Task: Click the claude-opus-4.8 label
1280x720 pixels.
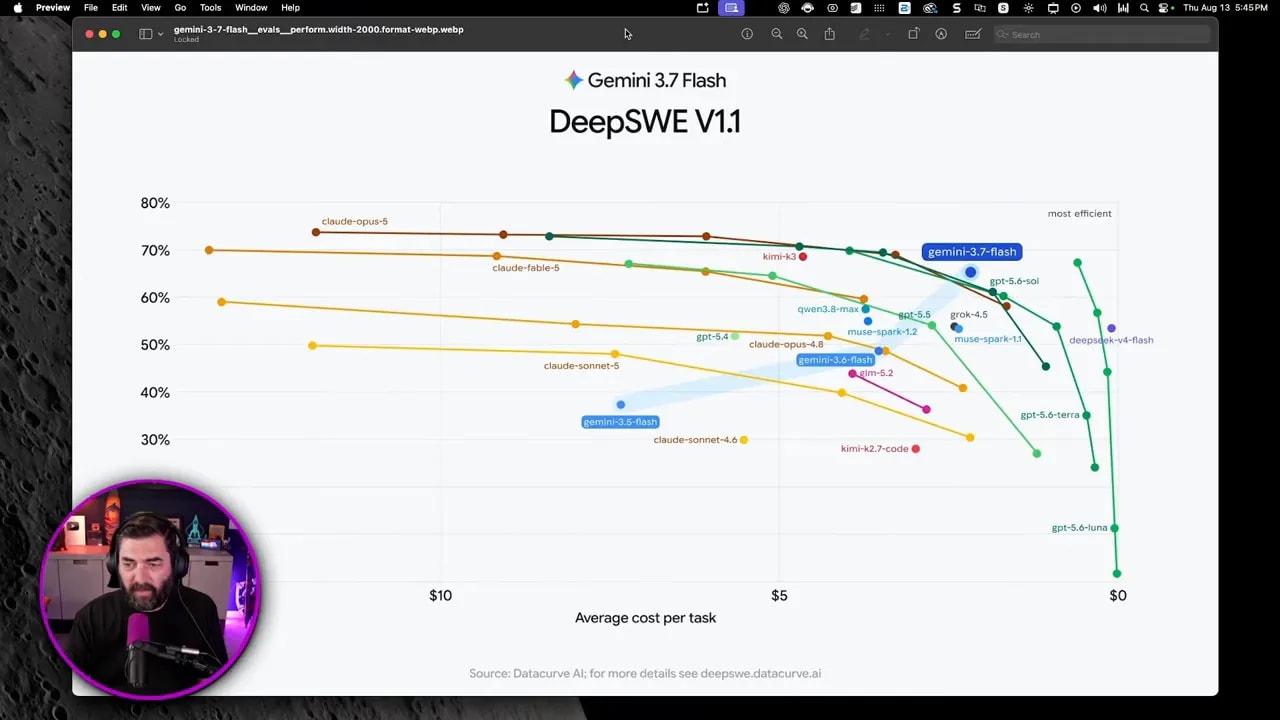Action: [x=786, y=345]
